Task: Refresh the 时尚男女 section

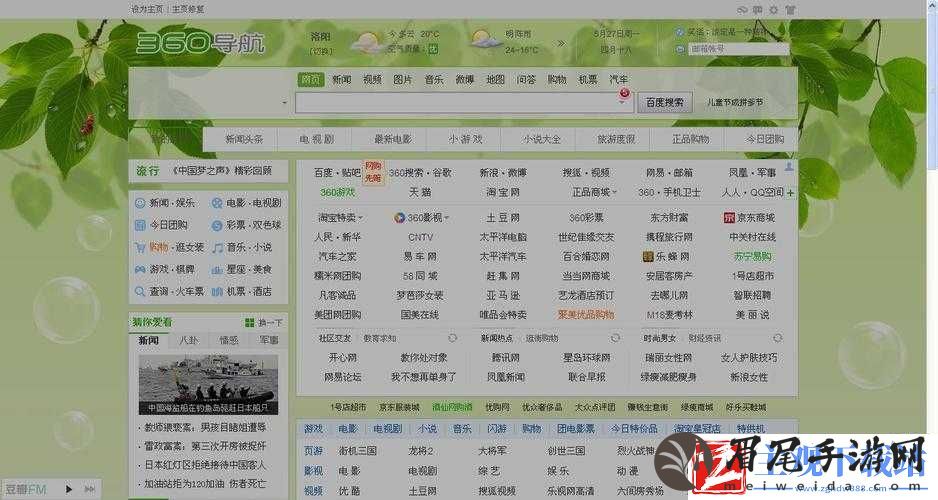Action: [x=778, y=339]
